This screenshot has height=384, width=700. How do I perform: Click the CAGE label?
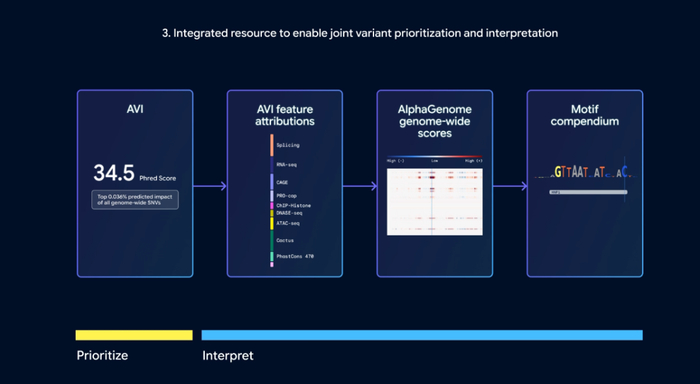pyautogui.click(x=282, y=182)
